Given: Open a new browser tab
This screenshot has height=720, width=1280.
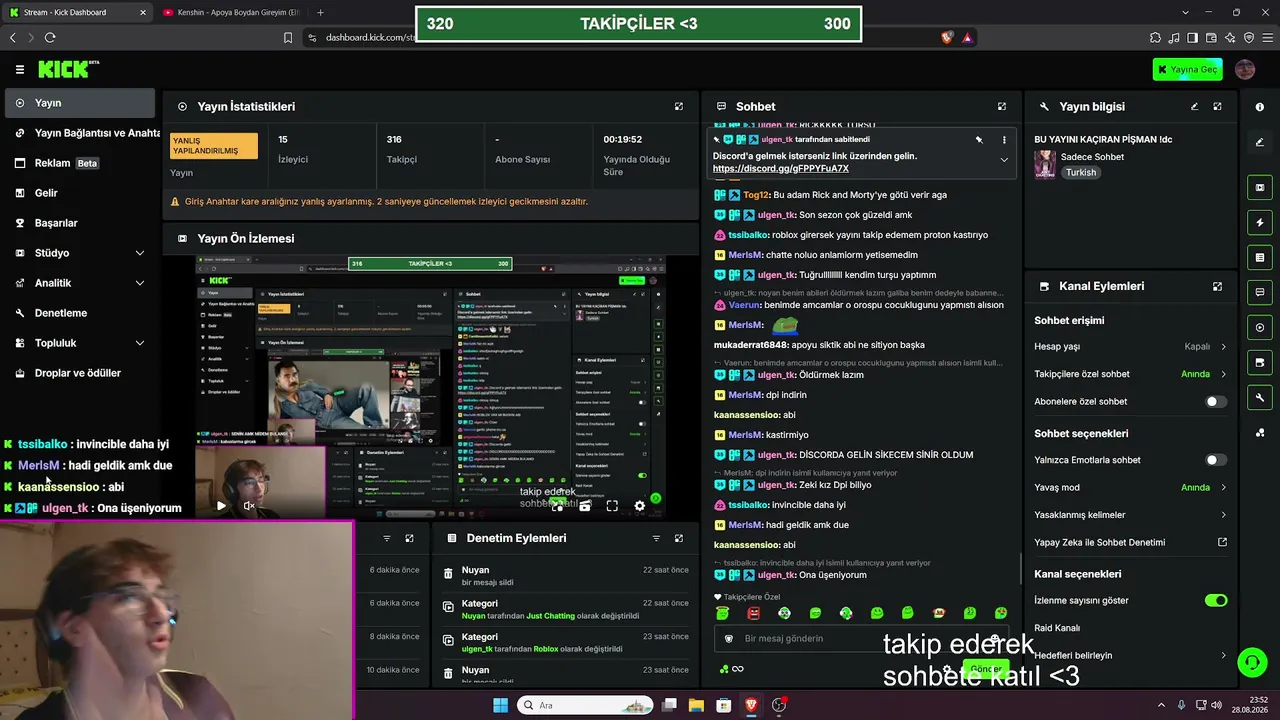Looking at the screenshot, I should [320, 12].
